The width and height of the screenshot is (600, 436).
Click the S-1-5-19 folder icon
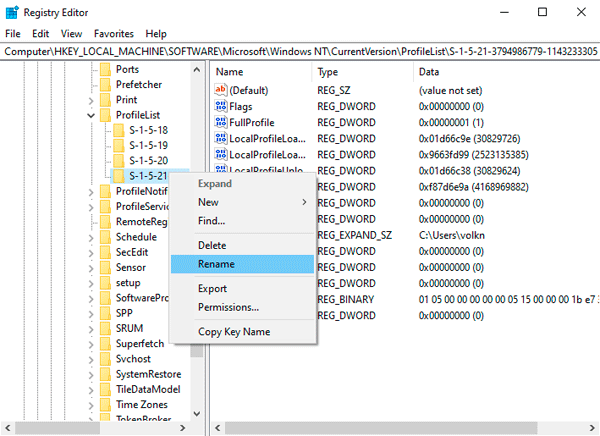tap(119, 146)
